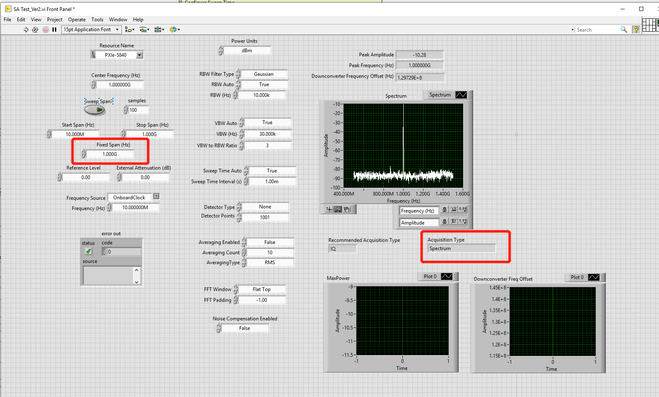This screenshot has width=659, height=397.
Task: Open the Align Objects toolbar menu
Action: click(129, 29)
